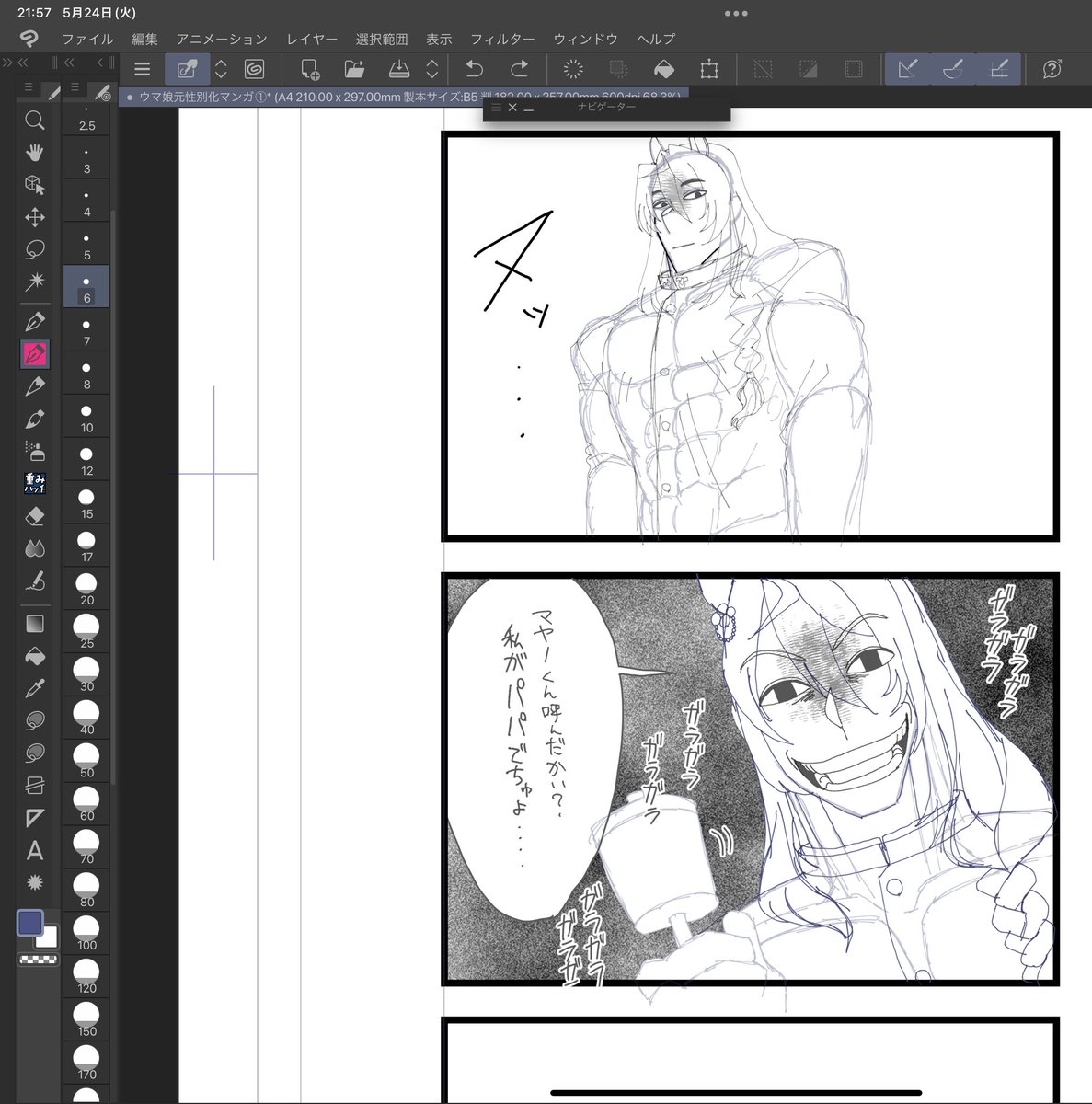Select the Auto select magic wand
This screenshot has height=1104, width=1092.
click(x=35, y=281)
